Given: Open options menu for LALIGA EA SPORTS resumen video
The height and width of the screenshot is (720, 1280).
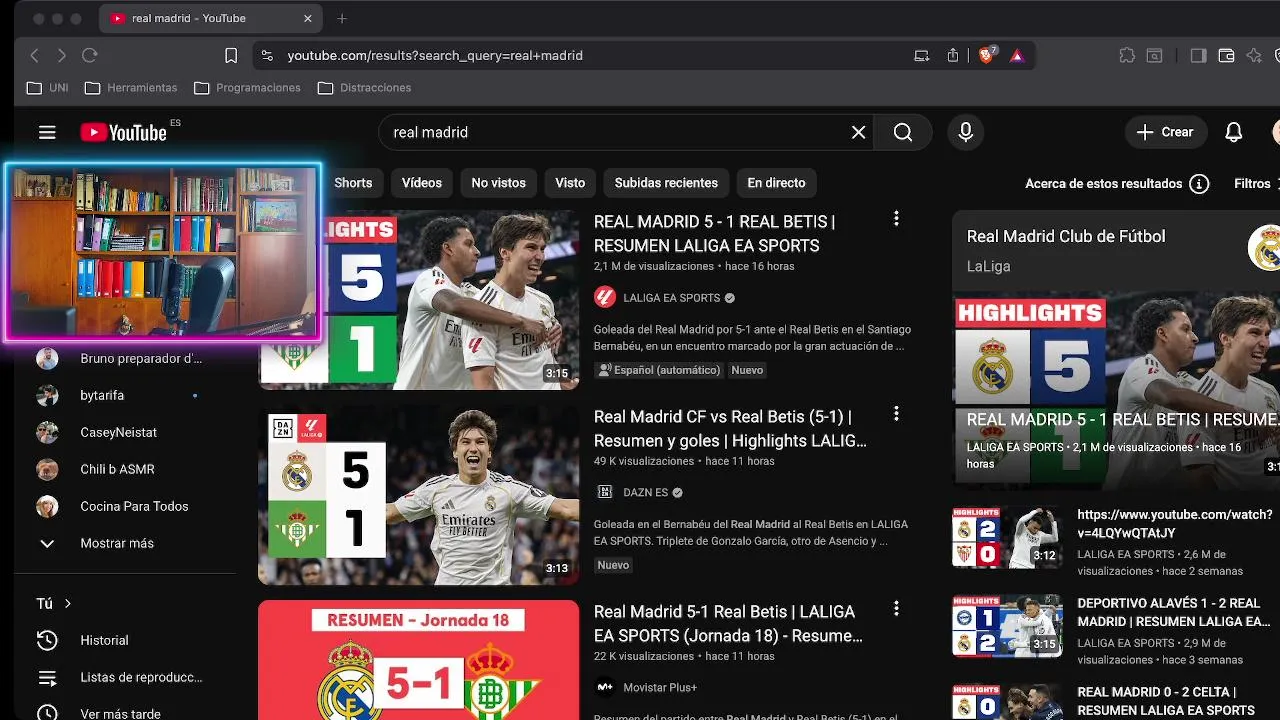Looking at the screenshot, I should click(896, 218).
